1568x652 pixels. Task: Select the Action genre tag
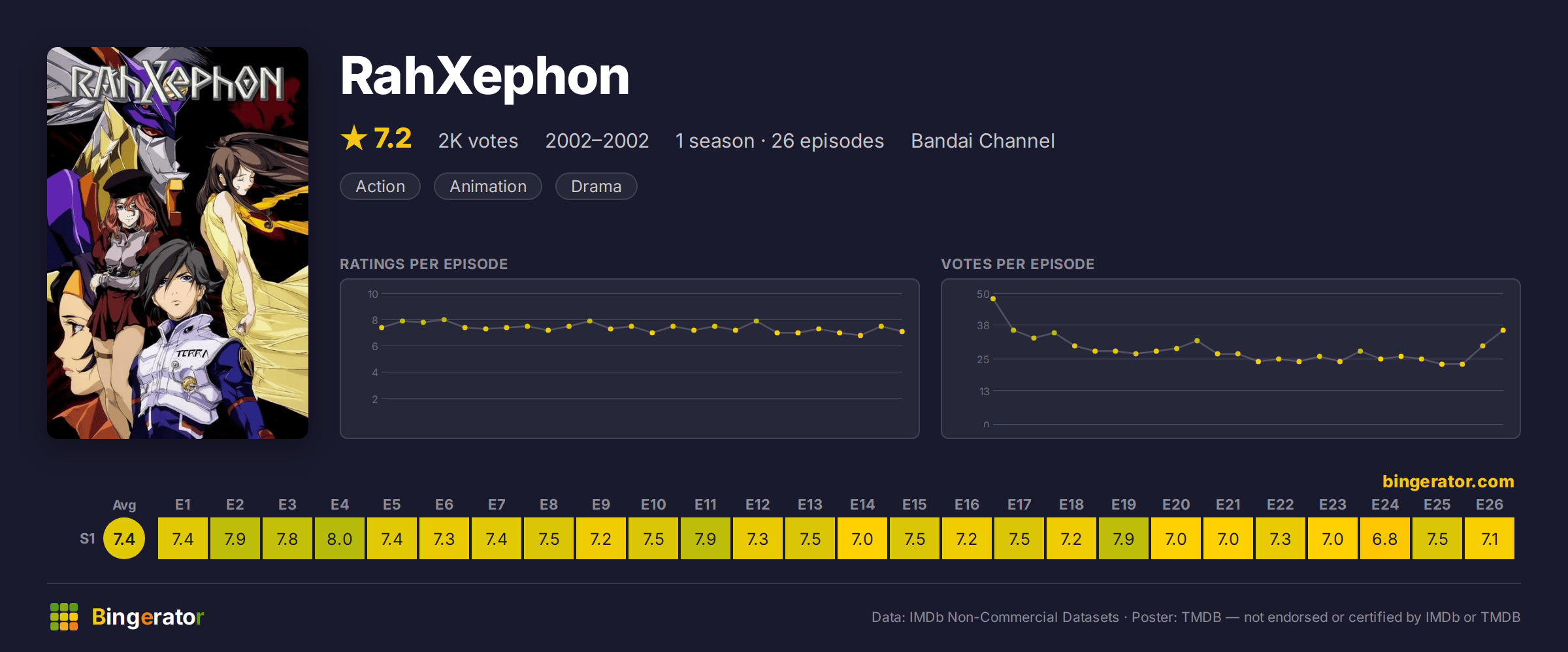[380, 186]
